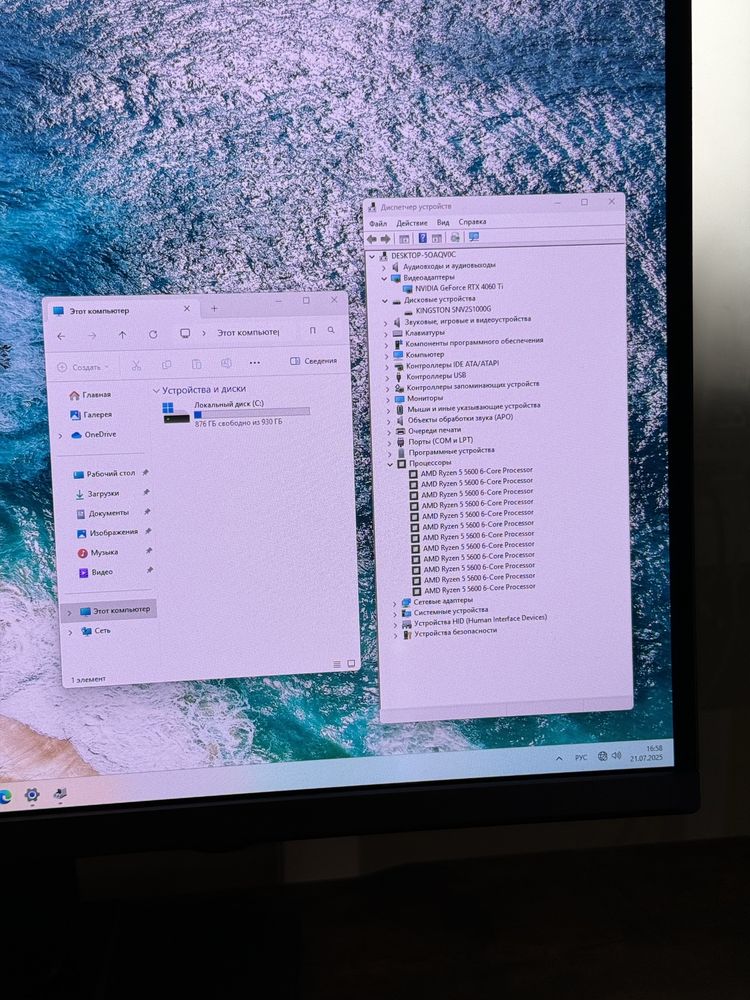Open the Вид menu in Device Manager

click(x=443, y=223)
